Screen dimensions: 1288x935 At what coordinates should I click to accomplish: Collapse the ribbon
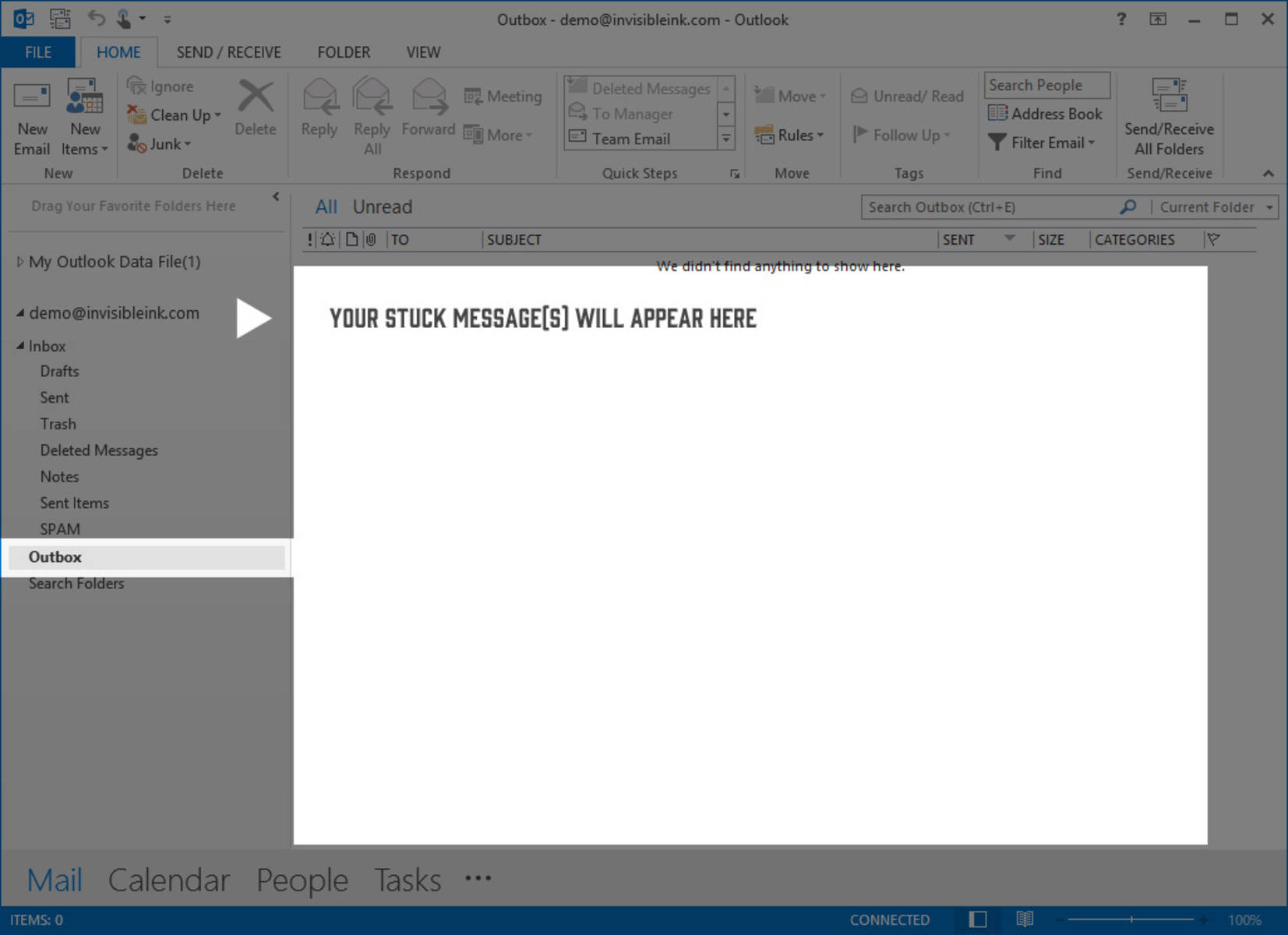pyautogui.click(x=1269, y=173)
